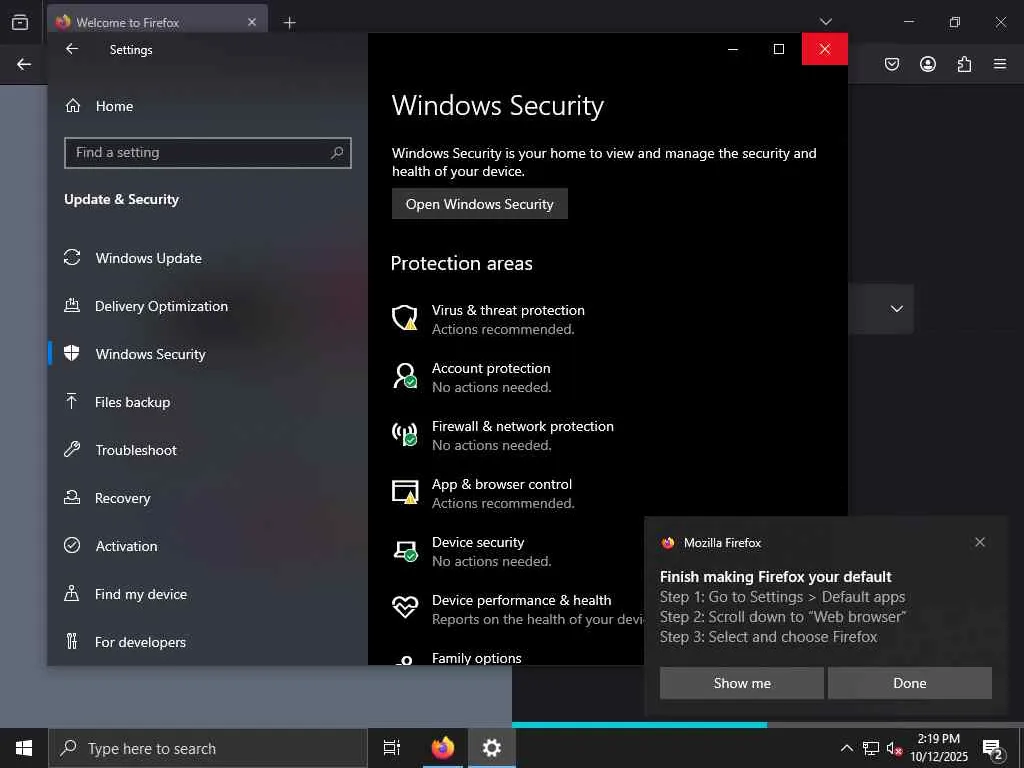
Task: Click Firefox account profile icon in toolbar
Action: [x=927, y=64]
